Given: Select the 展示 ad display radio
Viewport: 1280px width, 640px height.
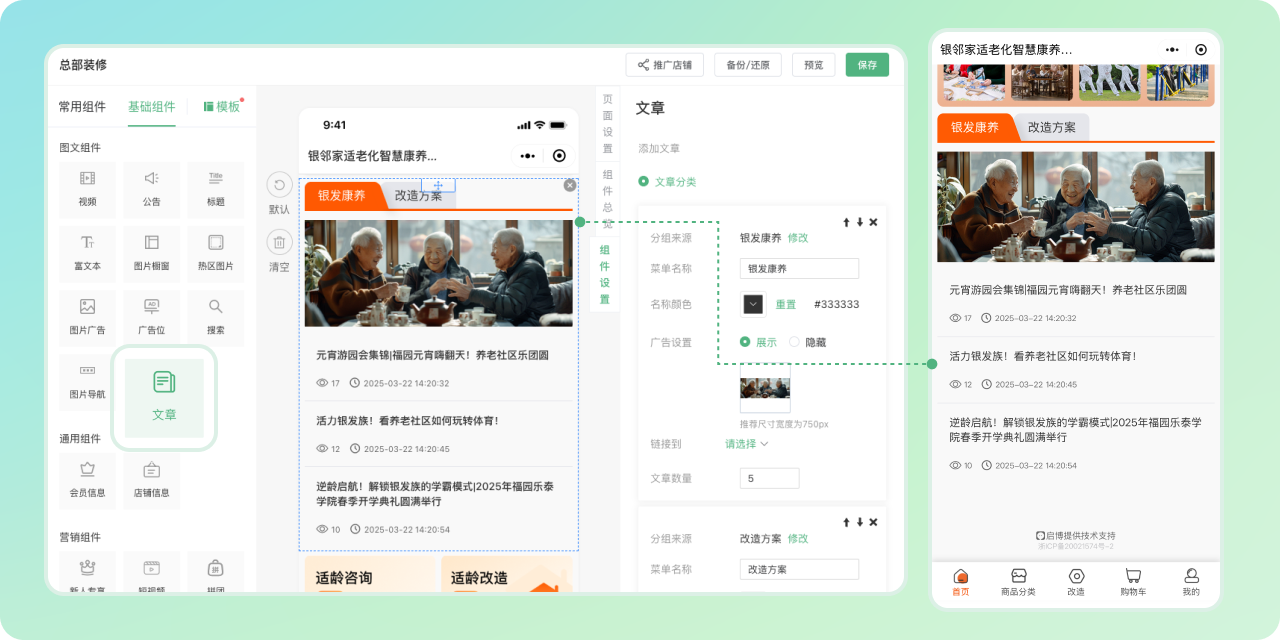Looking at the screenshot, I should point(745,342).
